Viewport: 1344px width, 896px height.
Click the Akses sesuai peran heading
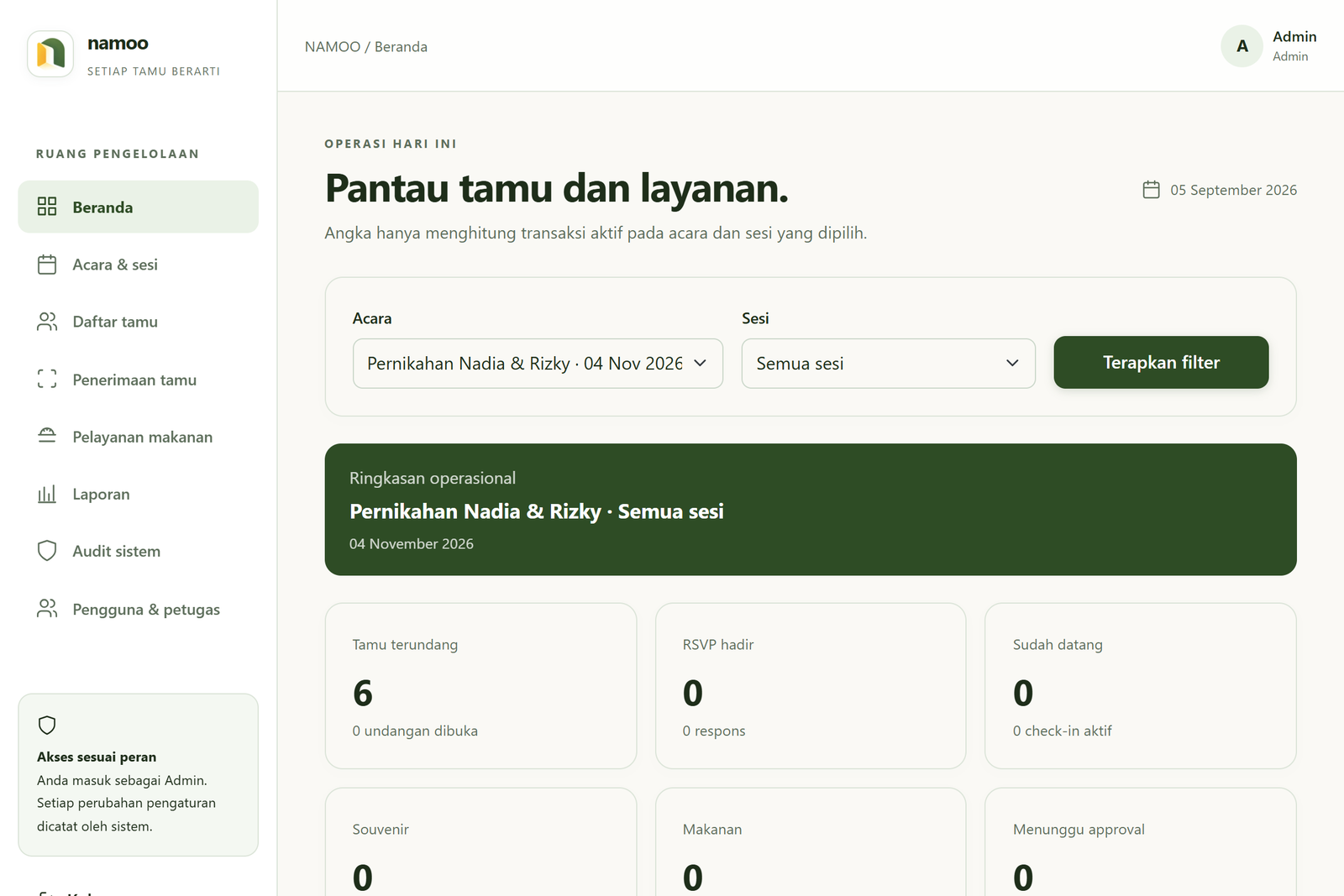tap(97, 757)
